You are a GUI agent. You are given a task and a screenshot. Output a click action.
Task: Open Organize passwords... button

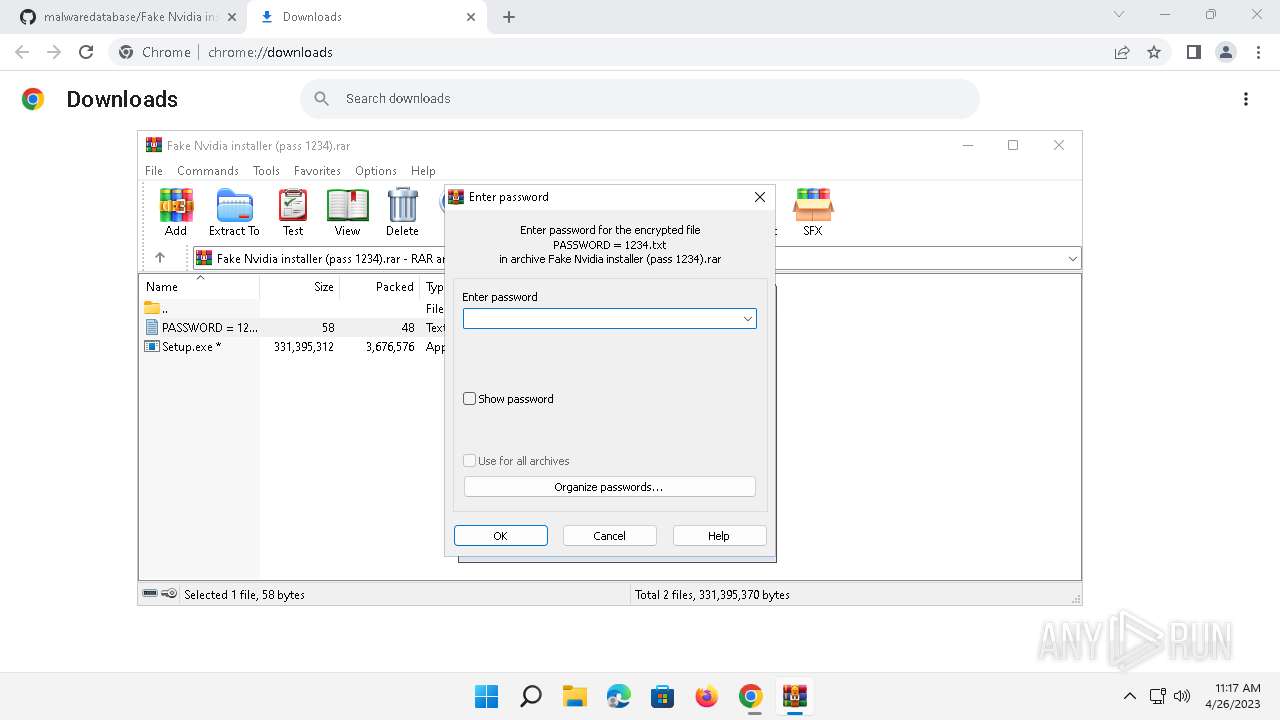(609, 487)
